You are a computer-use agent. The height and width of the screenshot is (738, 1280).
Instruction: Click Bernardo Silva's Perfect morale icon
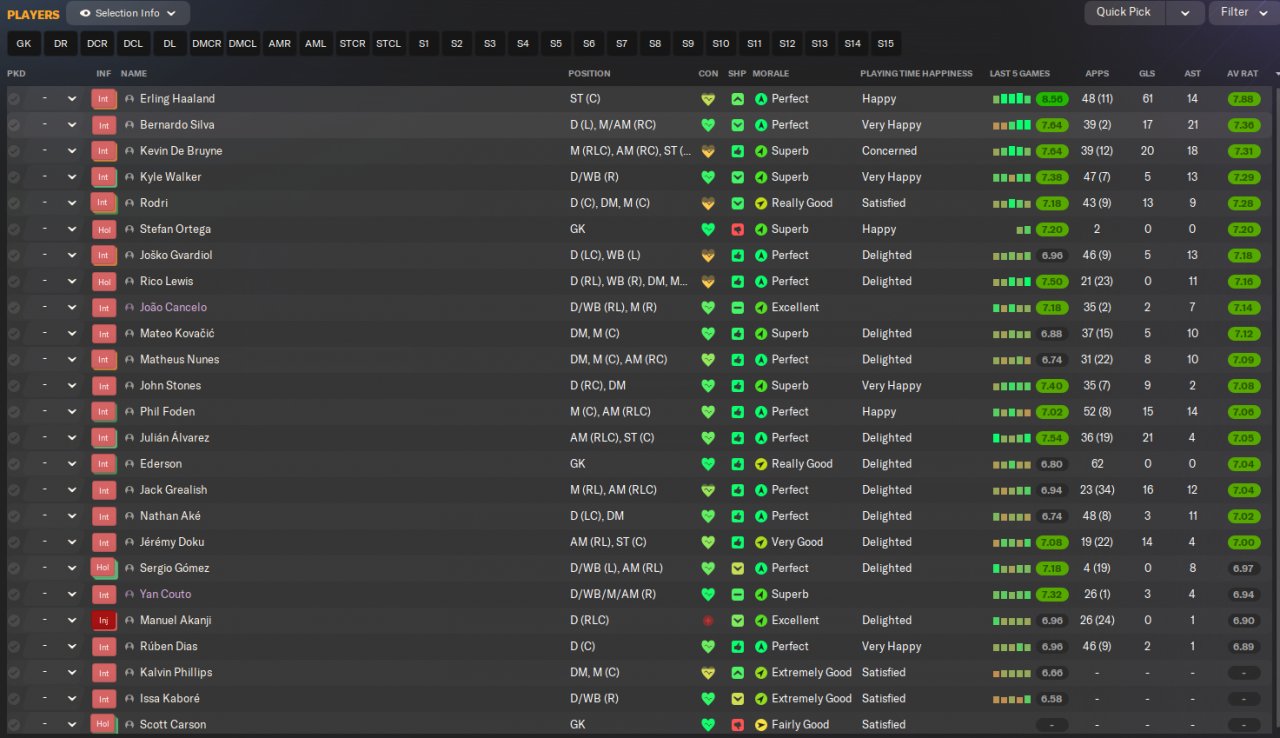click(x=761, y=125)
